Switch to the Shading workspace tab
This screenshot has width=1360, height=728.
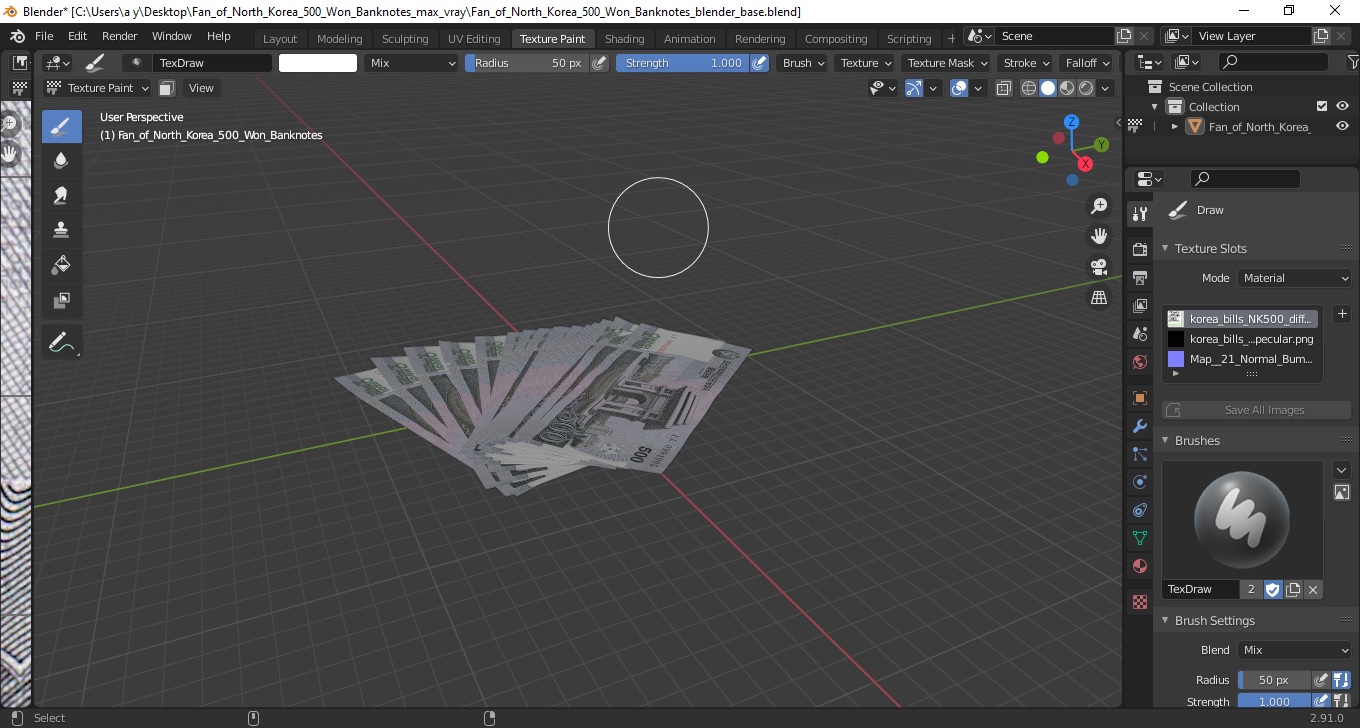[x=624, y=39]
